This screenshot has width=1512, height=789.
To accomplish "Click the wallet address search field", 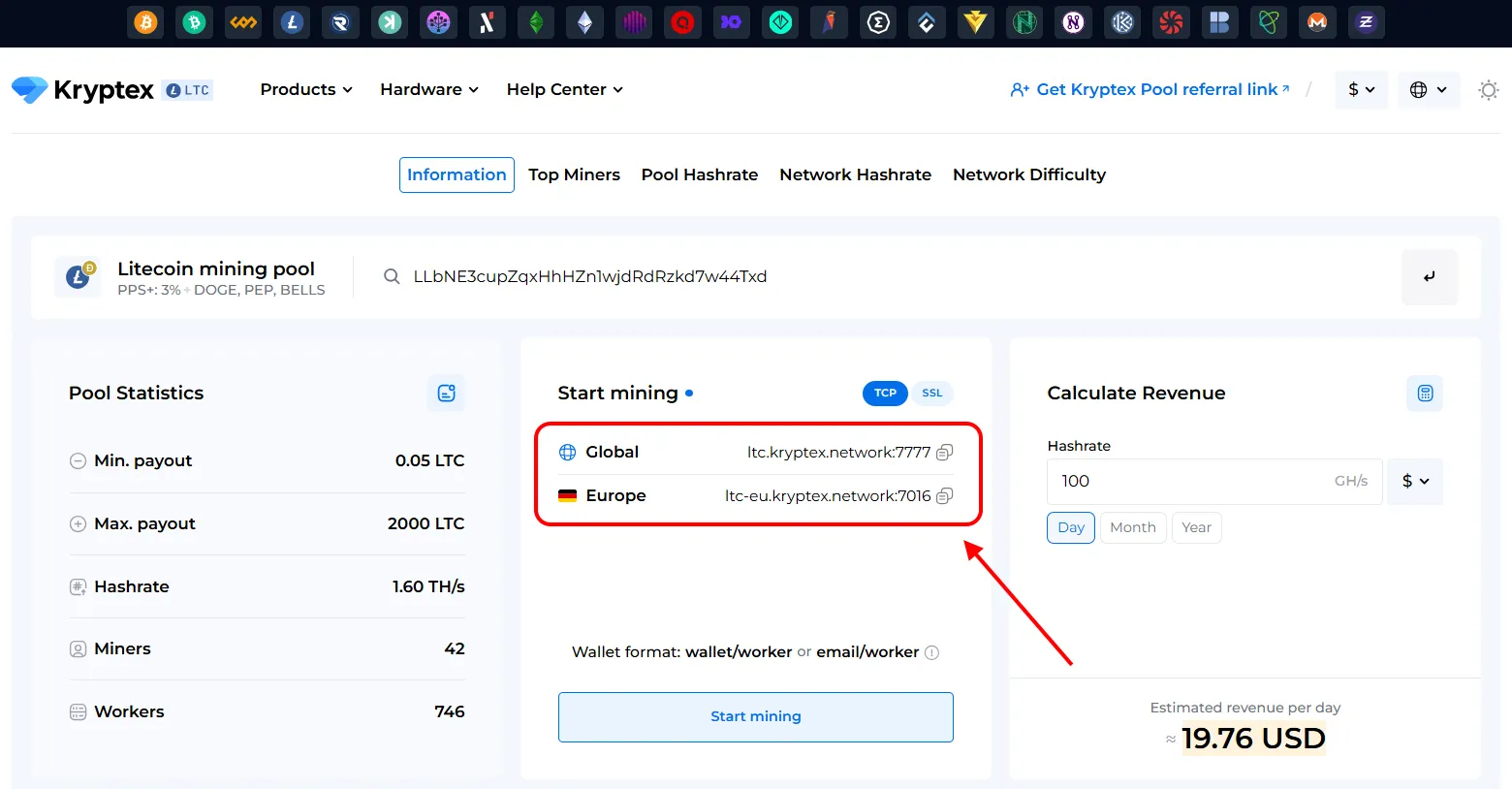I will point(882,277).
